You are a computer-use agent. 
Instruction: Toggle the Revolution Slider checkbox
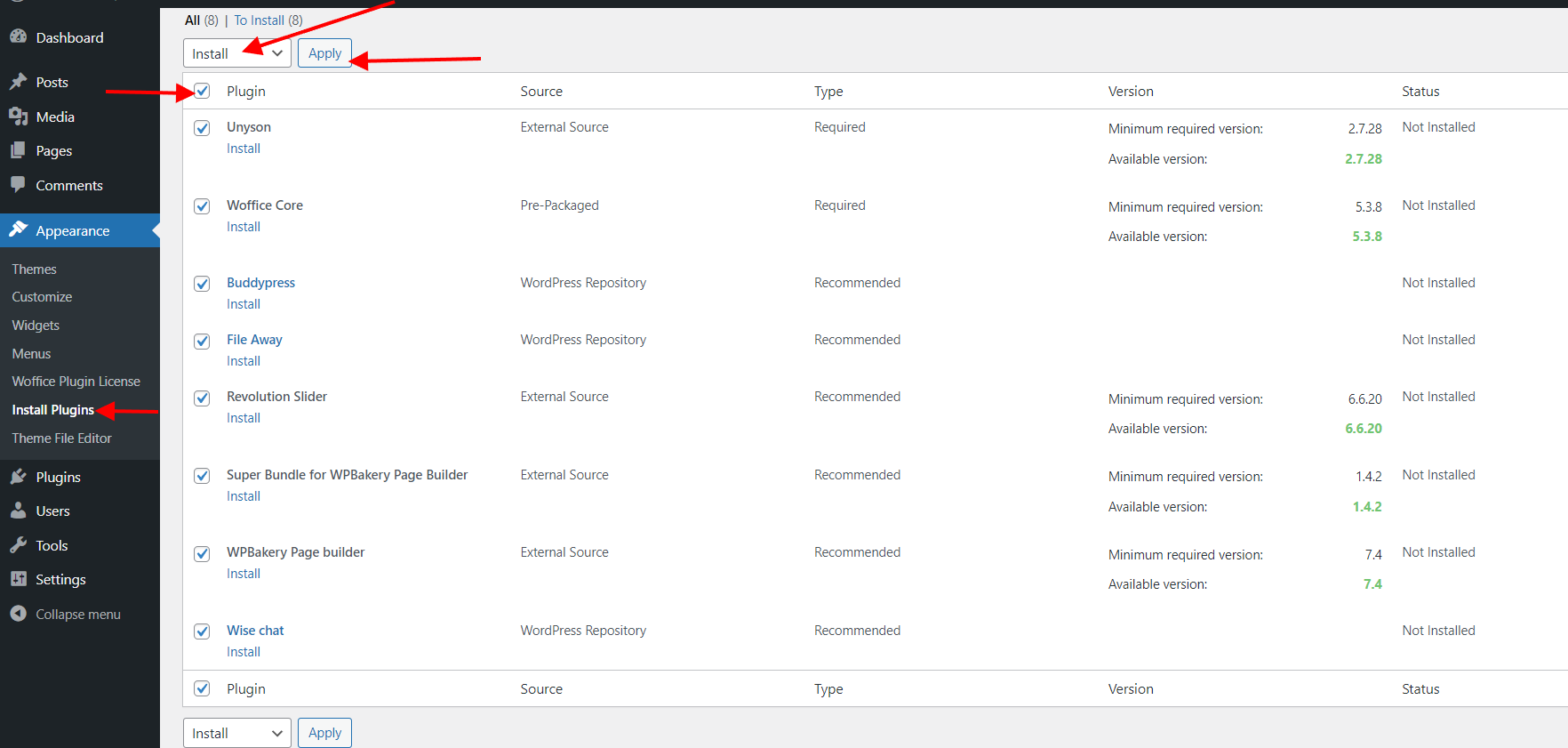pos(203,398)
